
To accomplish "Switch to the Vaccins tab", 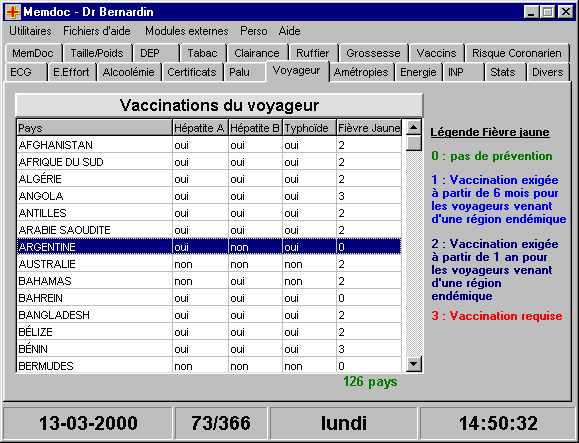I will (x=436, y=53).
